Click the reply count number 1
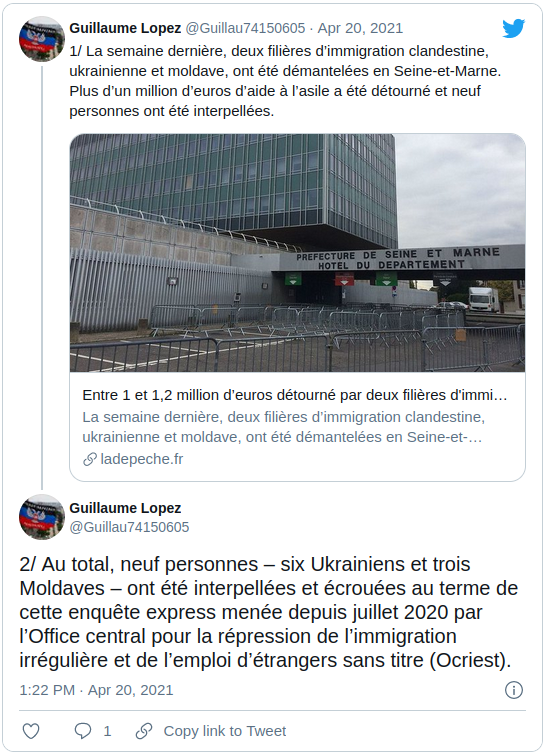 click(107, 731)
